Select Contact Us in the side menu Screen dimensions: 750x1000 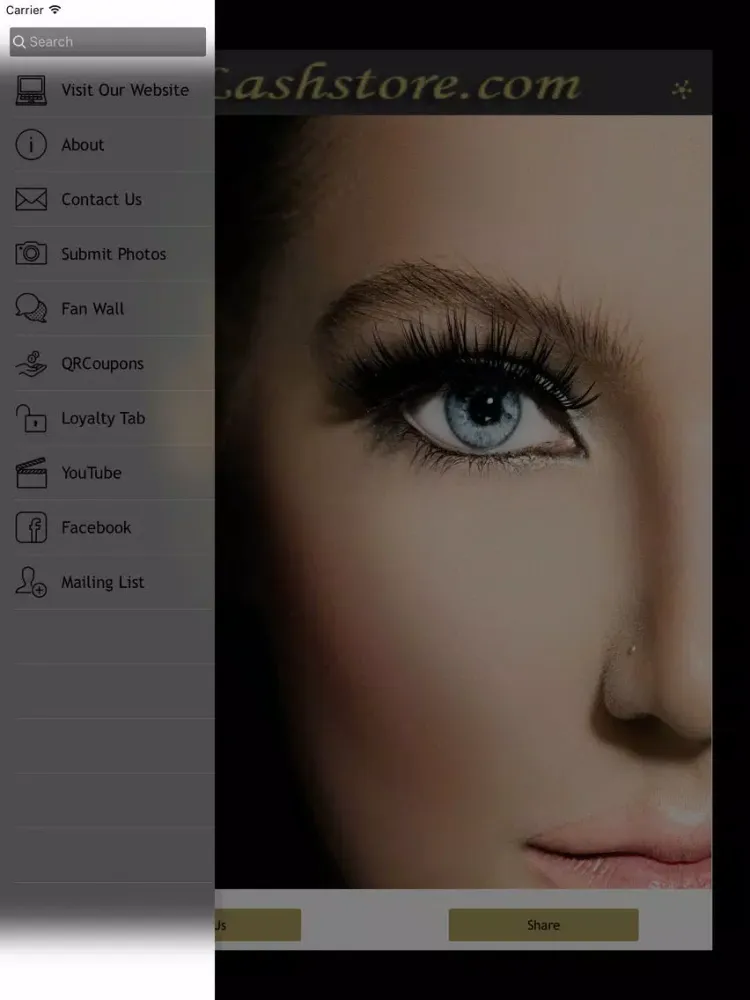107,199
